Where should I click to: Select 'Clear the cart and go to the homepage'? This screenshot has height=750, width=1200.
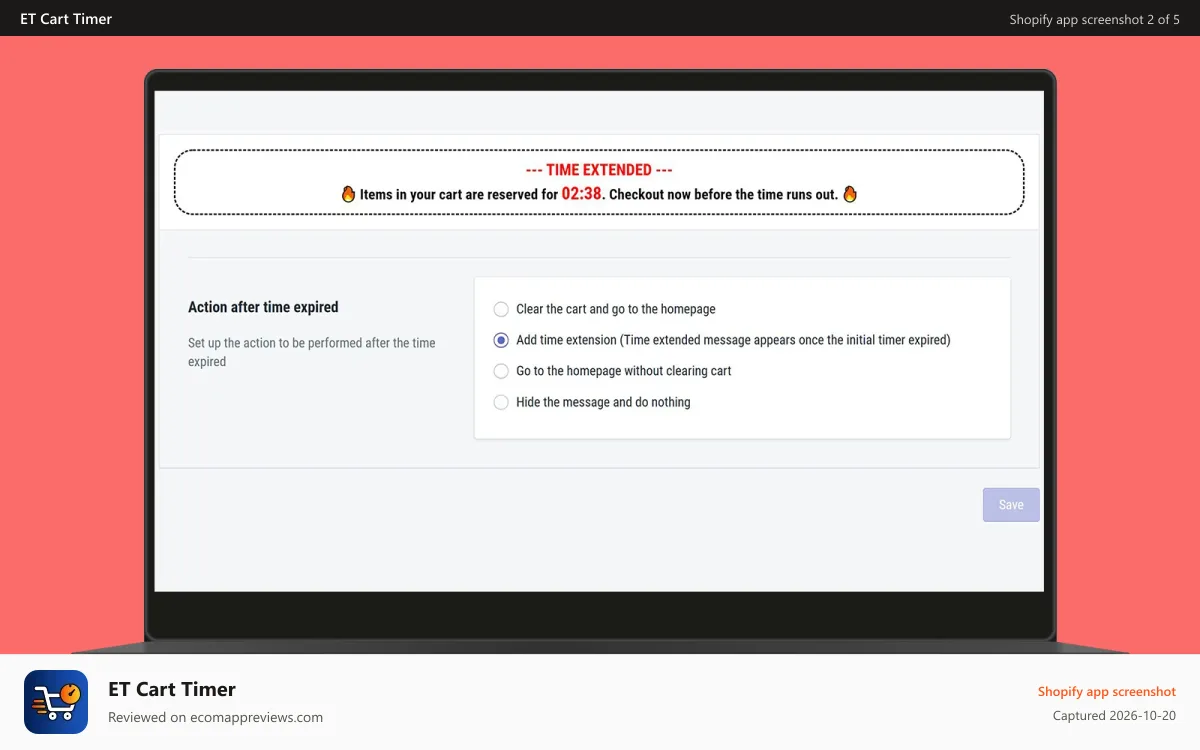501,309
